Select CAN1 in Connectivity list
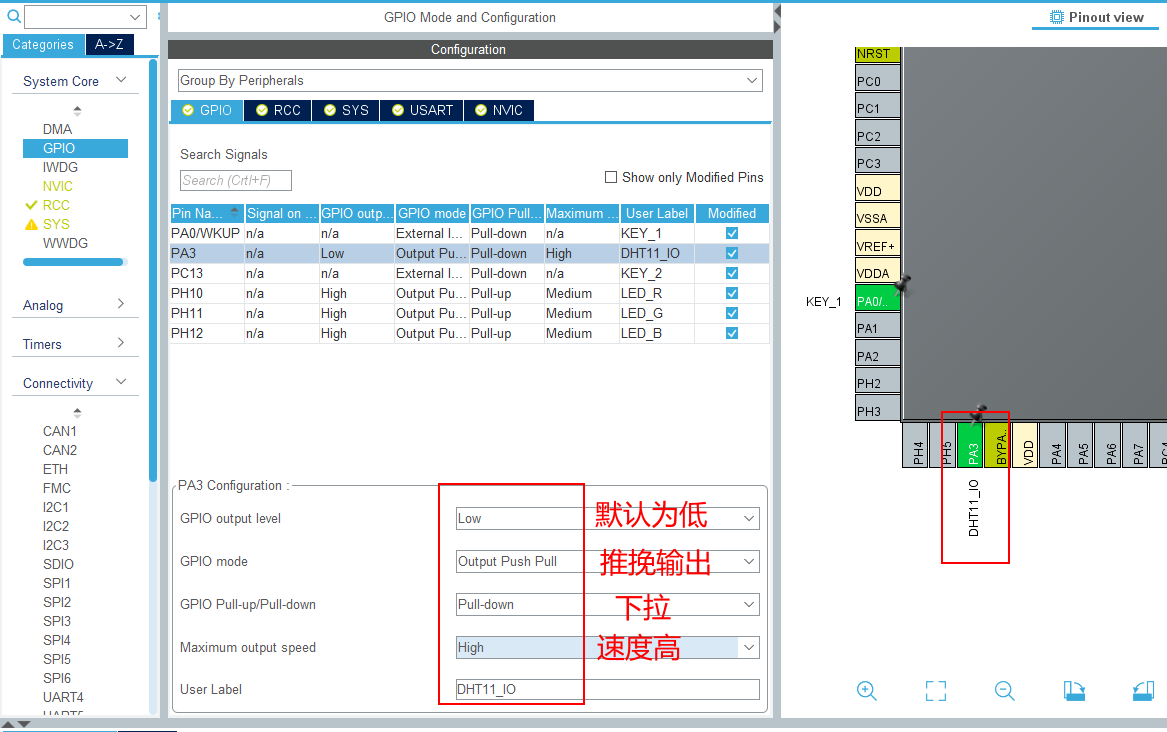Image resolution: width=1167 pixels, height=732 pixels. (x=60, y=431)
